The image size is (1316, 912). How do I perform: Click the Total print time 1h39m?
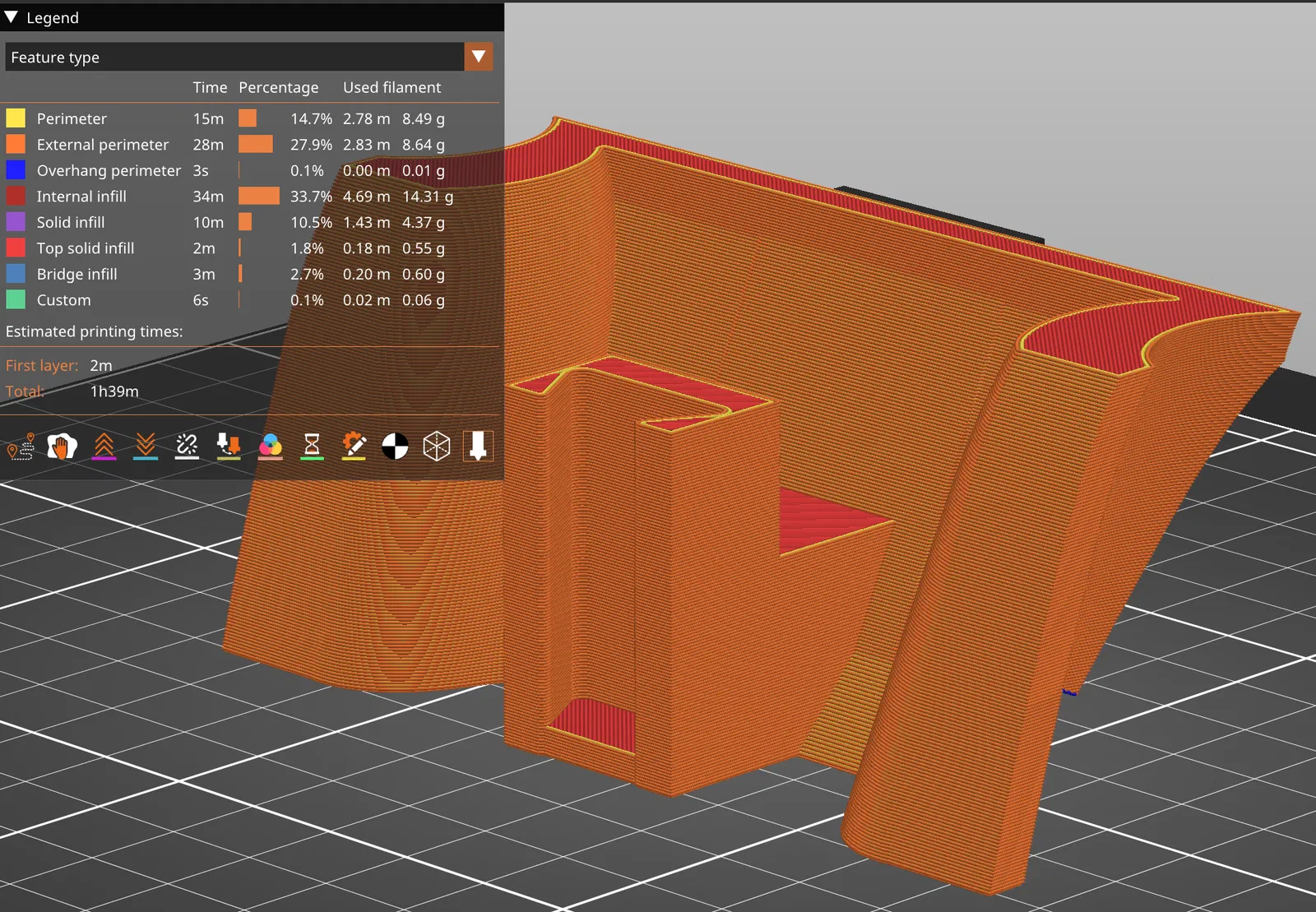click(x=114, y=391)
